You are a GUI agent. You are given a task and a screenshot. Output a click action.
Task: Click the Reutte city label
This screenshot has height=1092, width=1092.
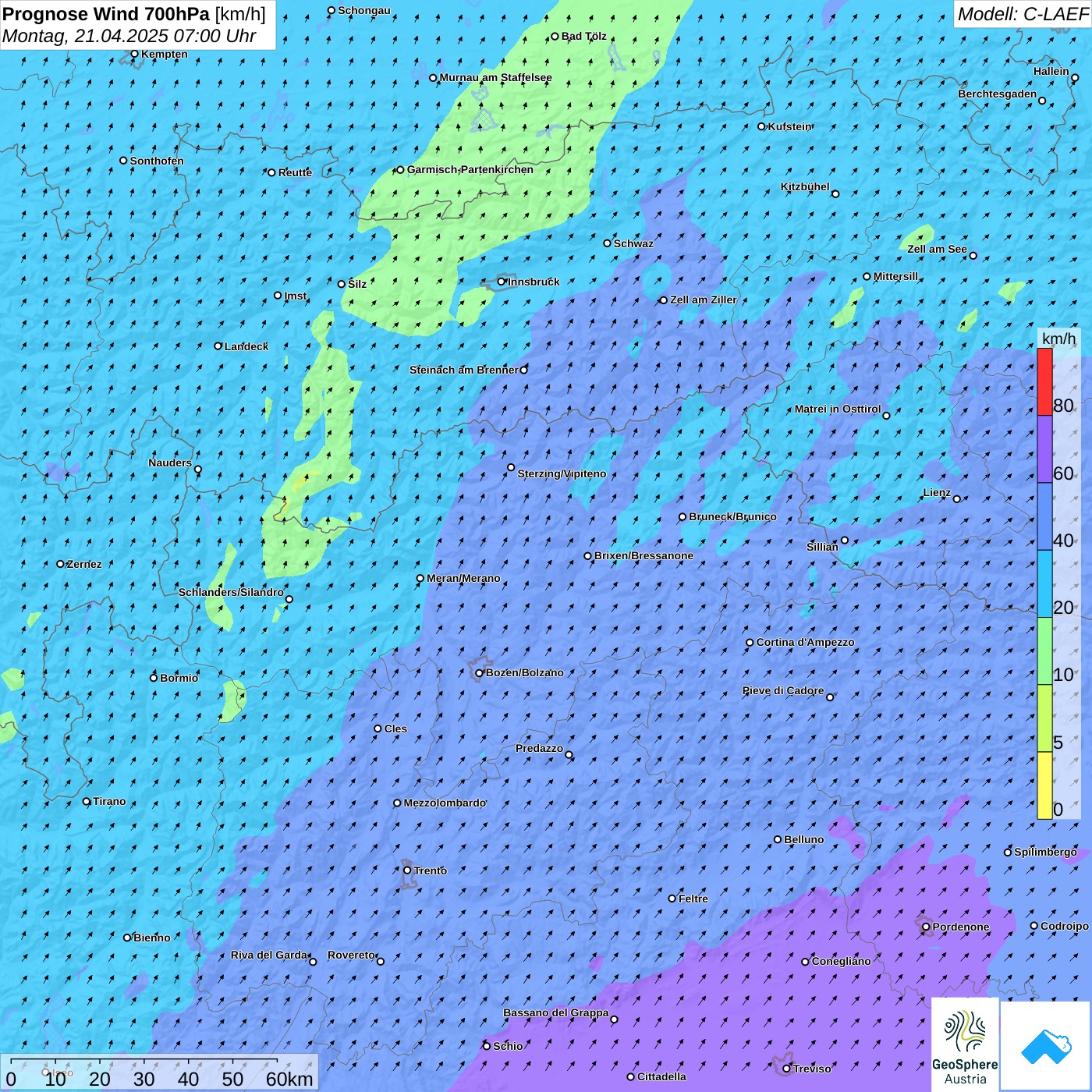(x=295, y=172)
